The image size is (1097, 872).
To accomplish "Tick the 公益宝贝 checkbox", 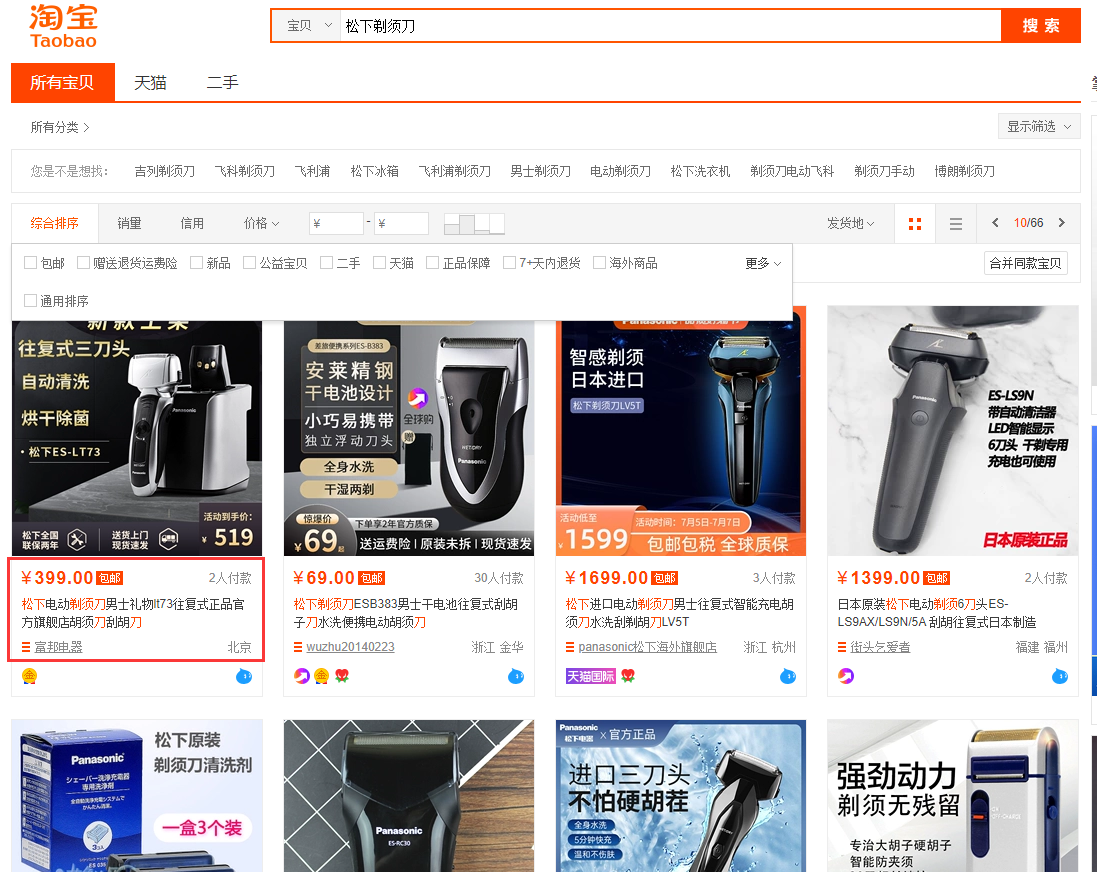I will click(x=249, y=262).
